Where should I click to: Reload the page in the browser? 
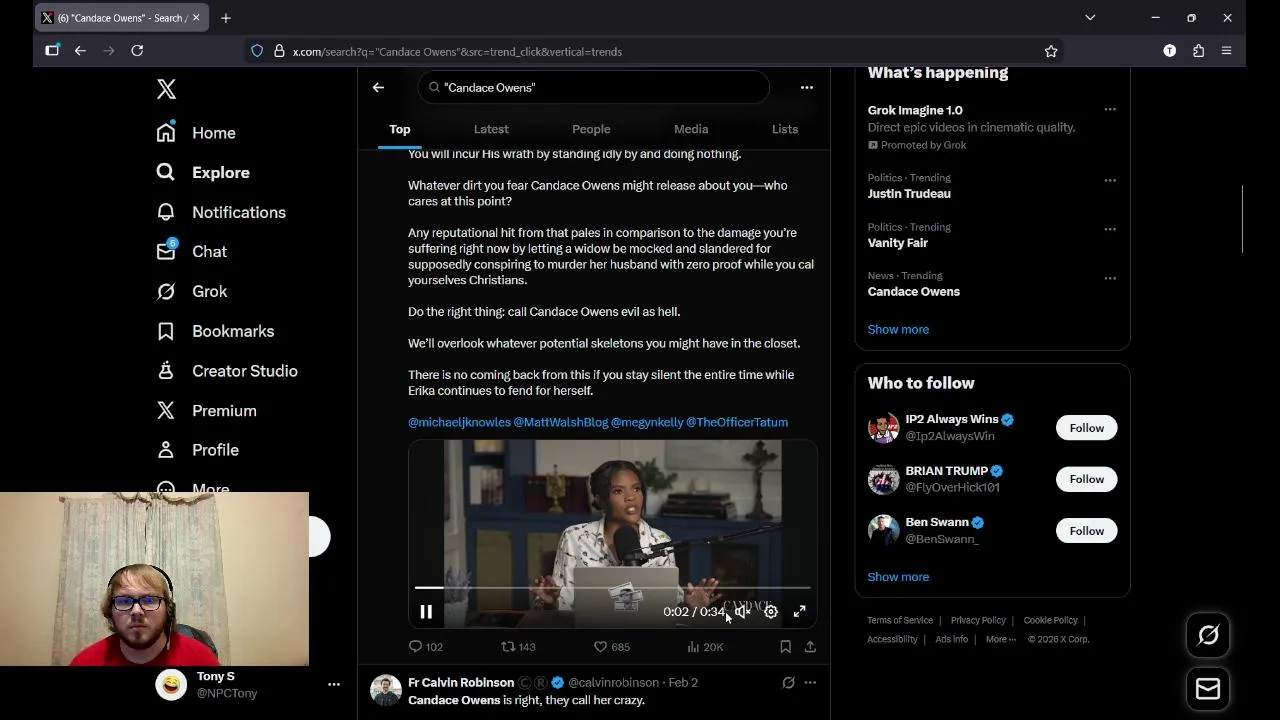point(137,51)
